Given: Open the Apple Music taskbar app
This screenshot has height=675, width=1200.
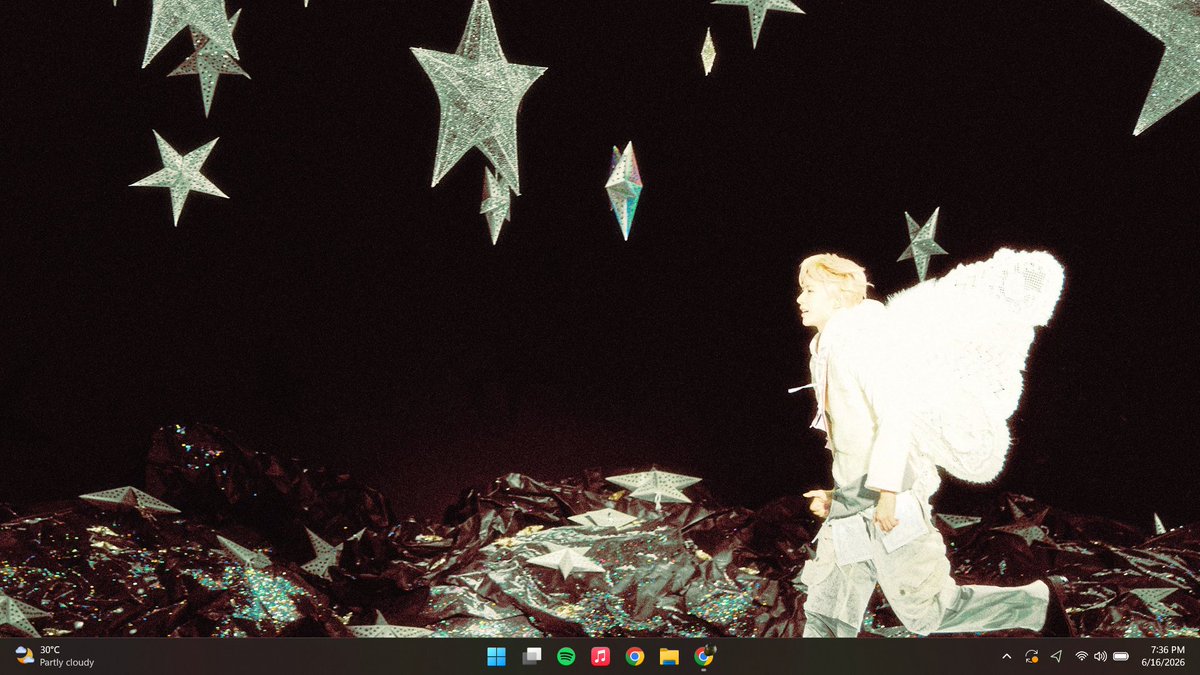Looking at the screenshot, I should point(600,656).
